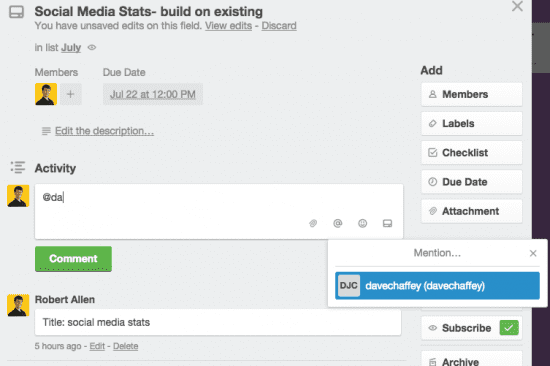The image size is (550, 366).
Task: Click the View edits link
Action: [228, 26]
